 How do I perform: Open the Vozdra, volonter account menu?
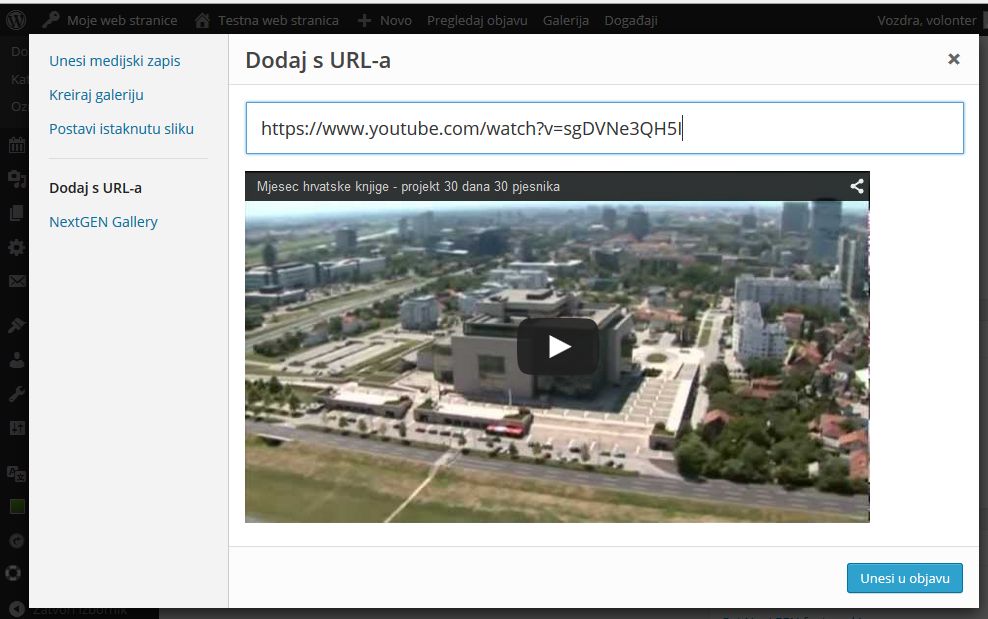tap(926, 21)
